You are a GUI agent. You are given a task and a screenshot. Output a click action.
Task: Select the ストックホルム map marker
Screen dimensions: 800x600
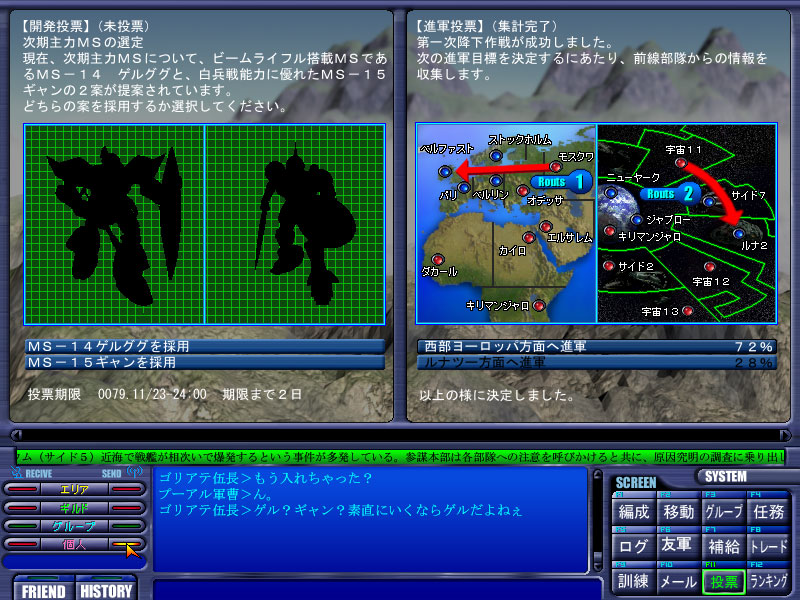click(x=495, y=155)
